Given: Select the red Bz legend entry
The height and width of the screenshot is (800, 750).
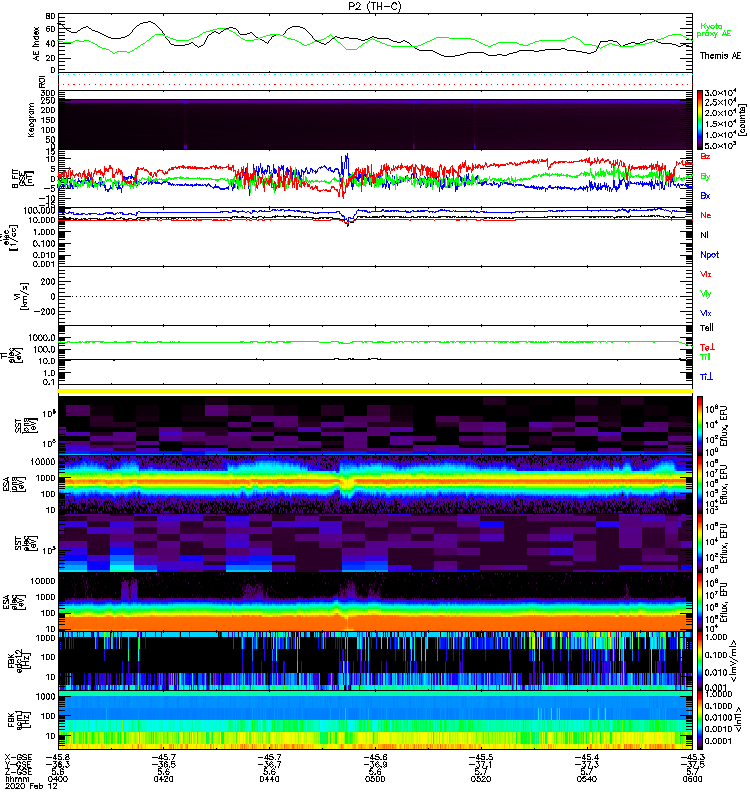Looking at the screenshot, I should [705, 156].
